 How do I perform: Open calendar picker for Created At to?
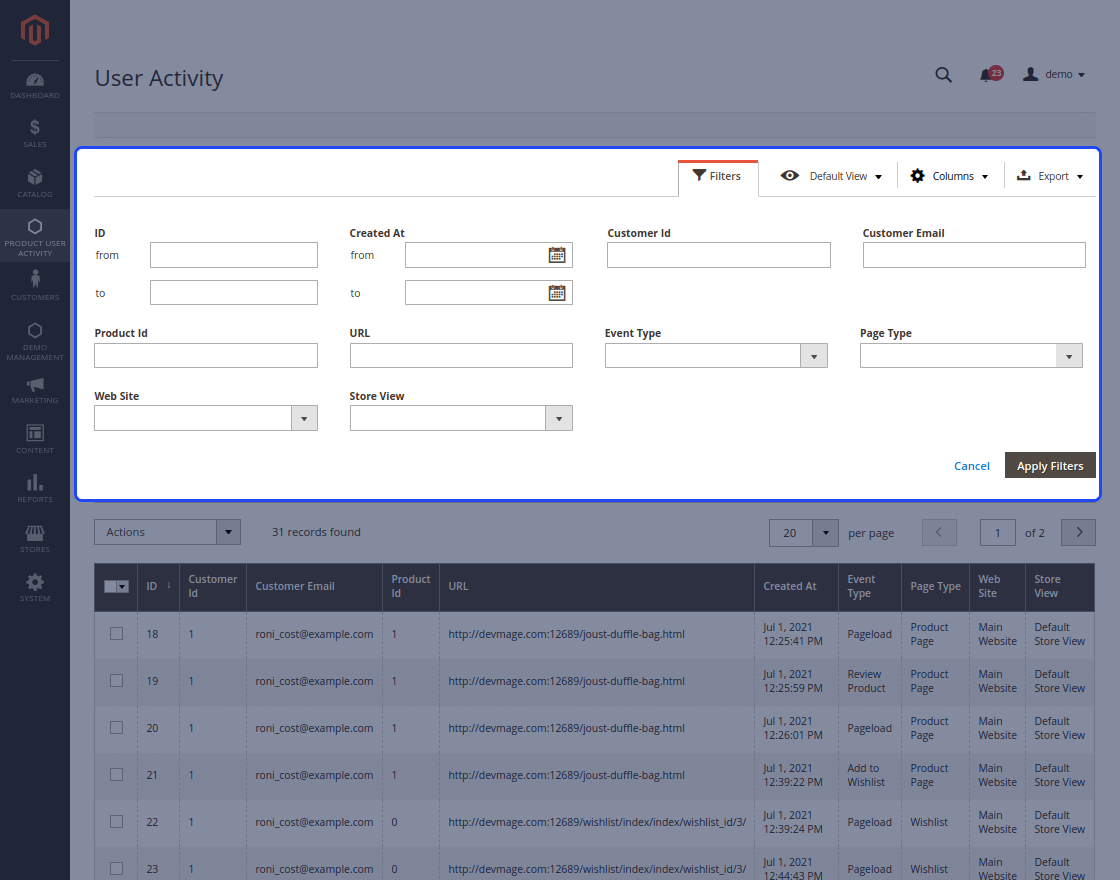point(557,293)
